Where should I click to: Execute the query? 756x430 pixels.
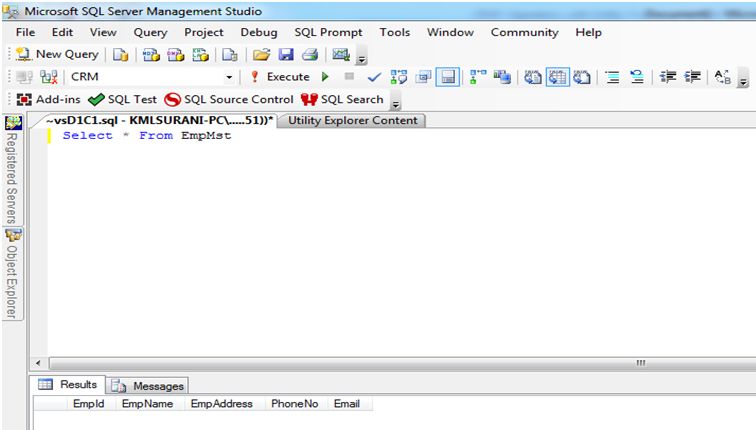[x=280, y=77]
